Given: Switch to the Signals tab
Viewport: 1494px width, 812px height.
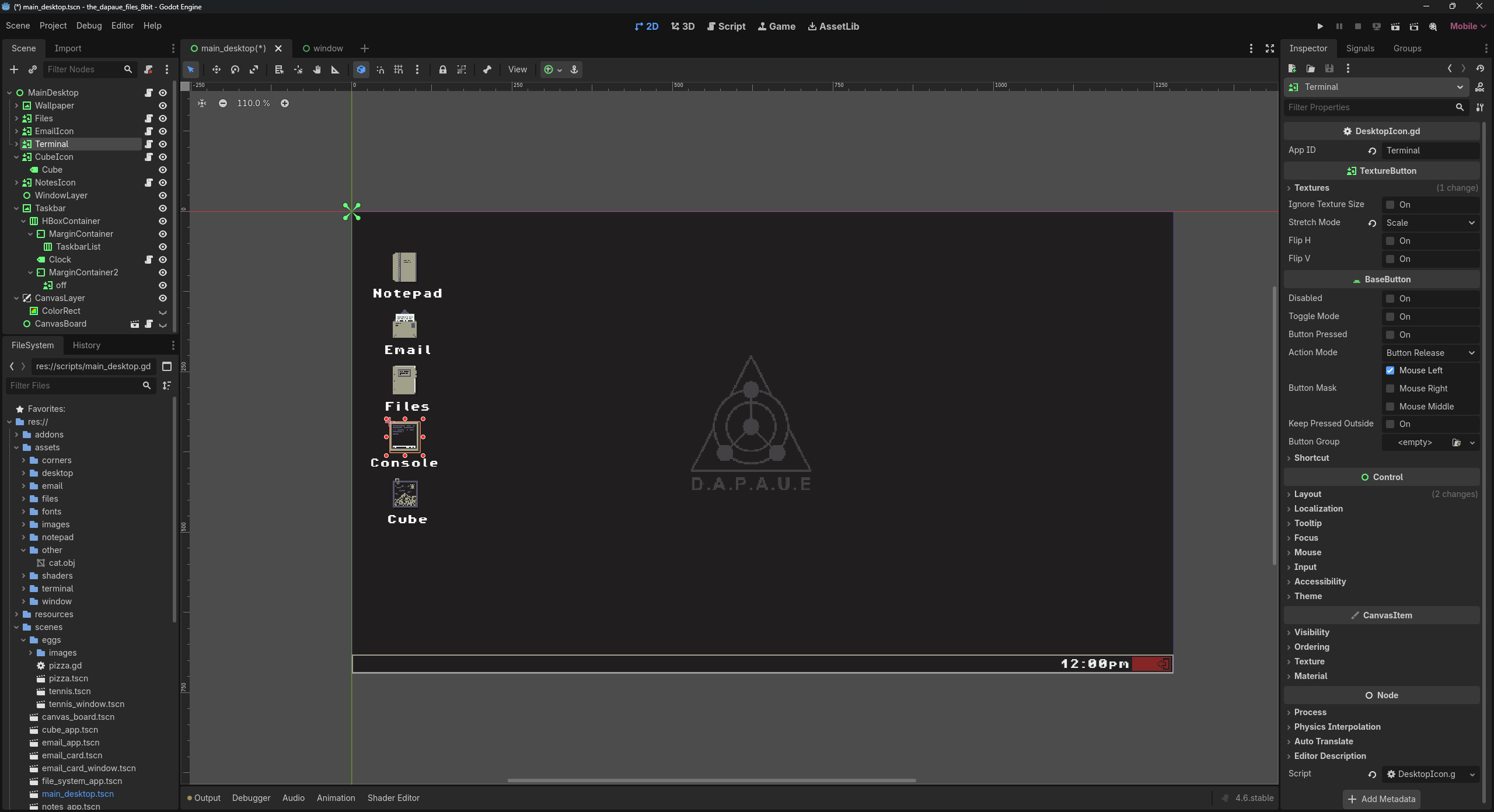Looking at the screenshot, I should [1360, 48].
